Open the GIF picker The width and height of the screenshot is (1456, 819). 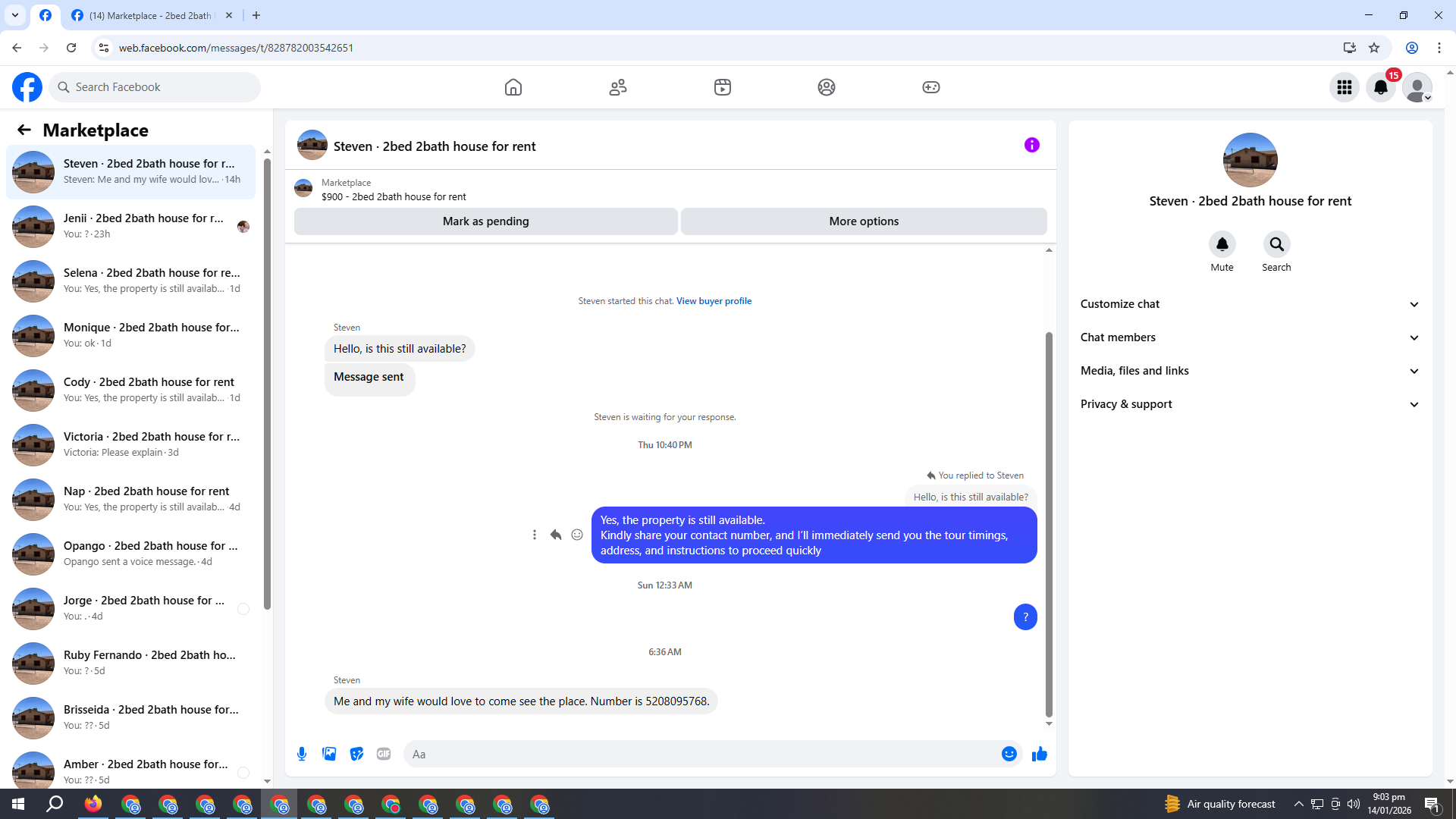point(384,754)
